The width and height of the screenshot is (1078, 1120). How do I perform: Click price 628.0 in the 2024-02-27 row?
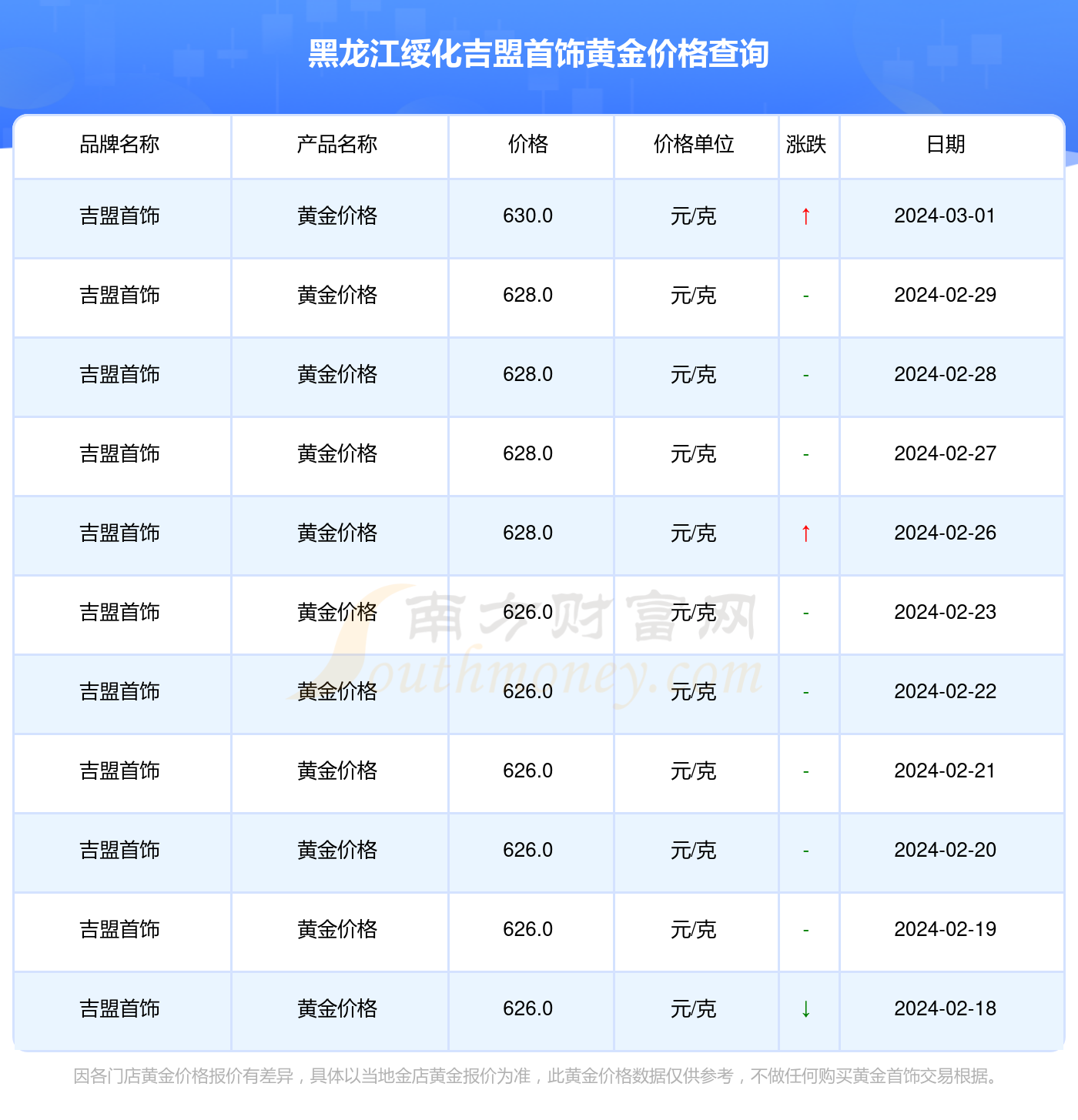[528, 454]
